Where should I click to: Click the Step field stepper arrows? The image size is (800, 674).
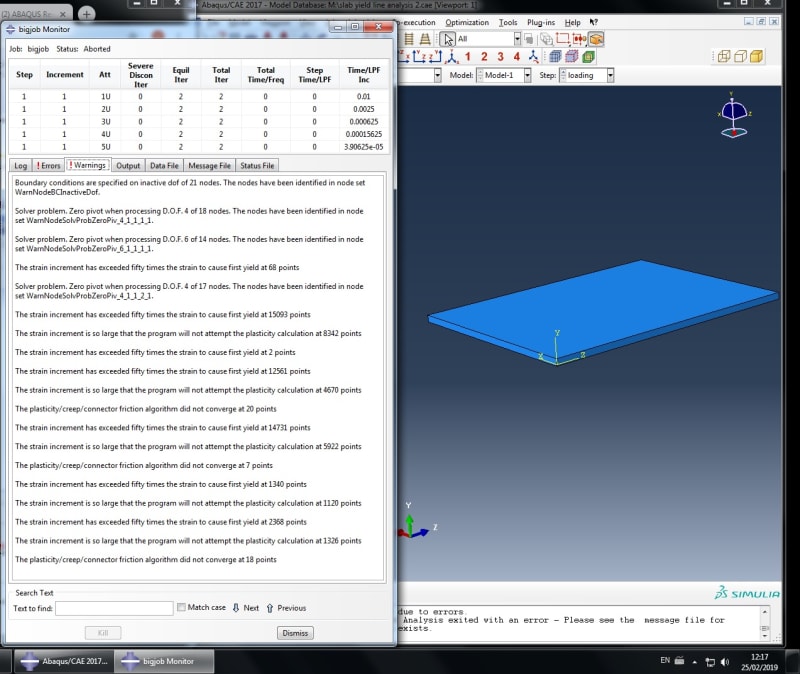pos(563,76)
